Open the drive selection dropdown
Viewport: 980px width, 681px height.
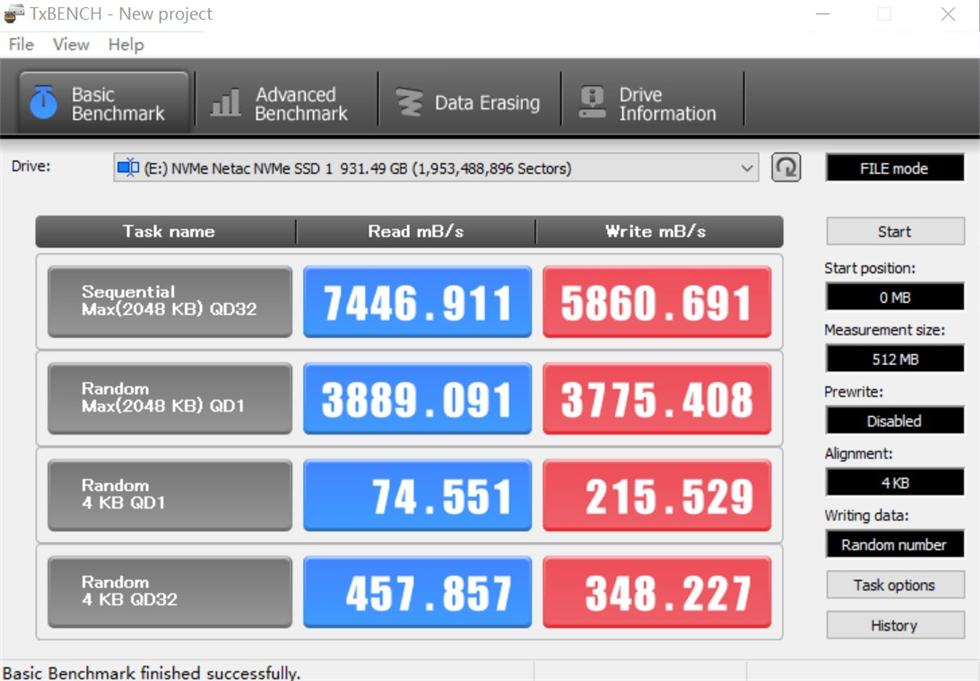click(747, 167)
